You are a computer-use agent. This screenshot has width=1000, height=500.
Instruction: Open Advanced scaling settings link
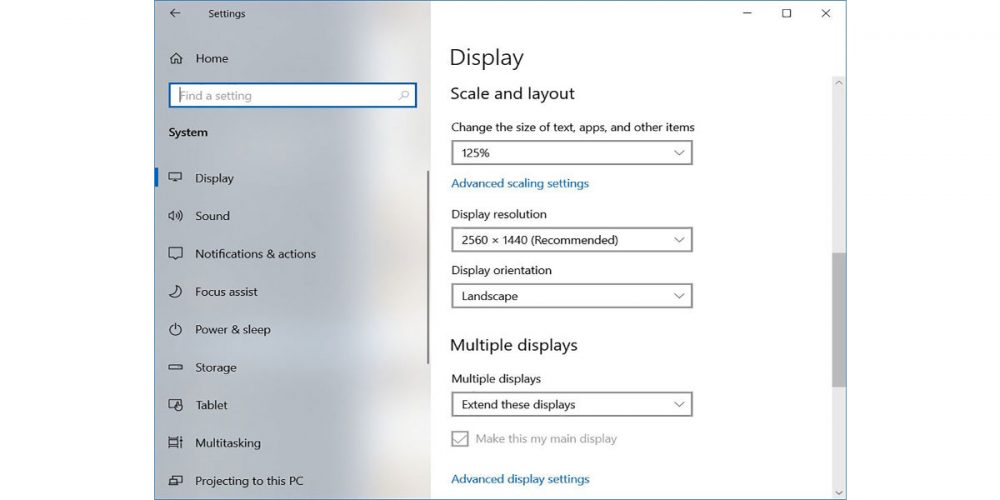520,184
